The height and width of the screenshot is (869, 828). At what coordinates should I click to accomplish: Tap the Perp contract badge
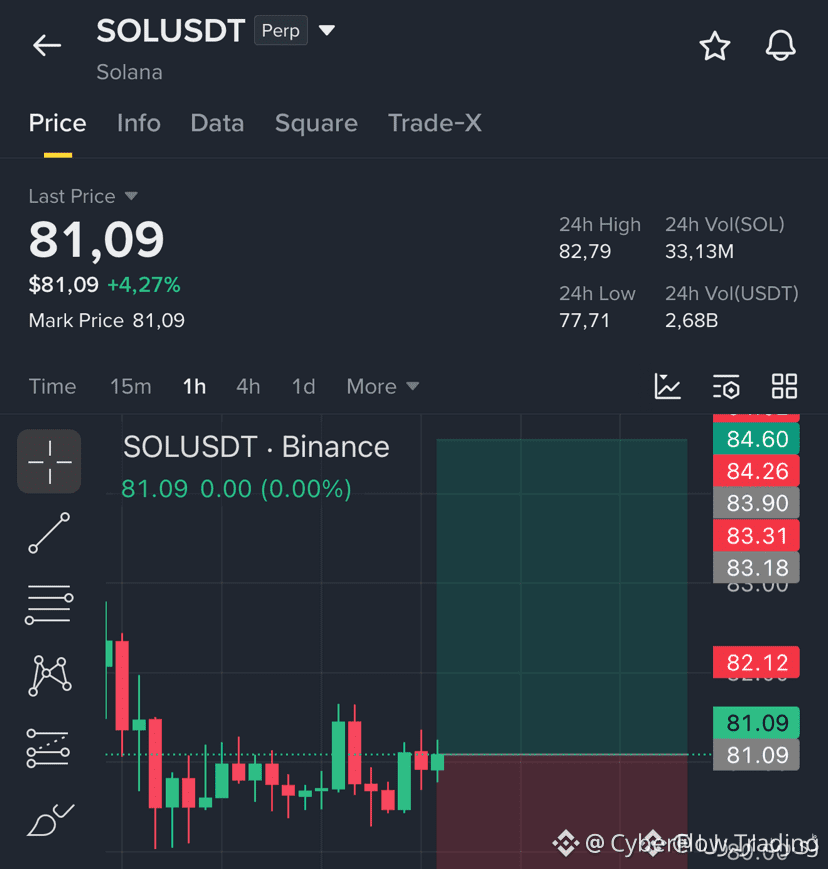click(x=281, y=30)
